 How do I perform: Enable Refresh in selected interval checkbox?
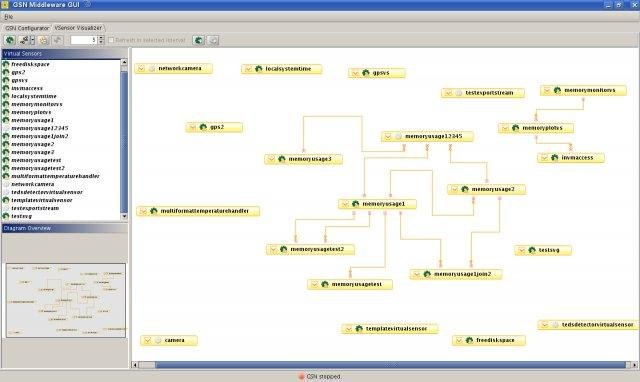pos(111,40)
